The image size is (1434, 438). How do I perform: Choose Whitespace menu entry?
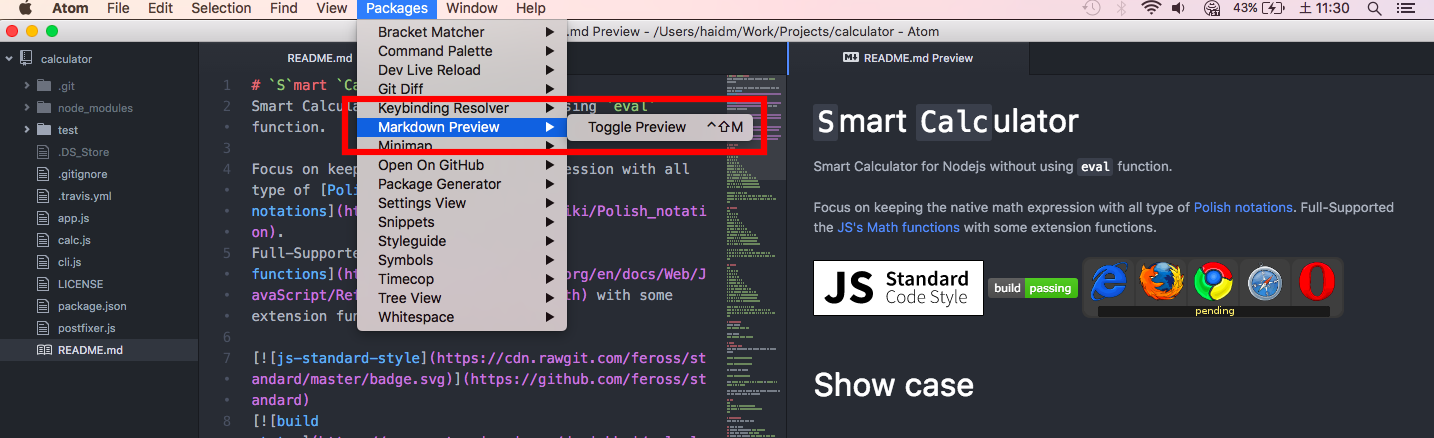click(462, 317)
